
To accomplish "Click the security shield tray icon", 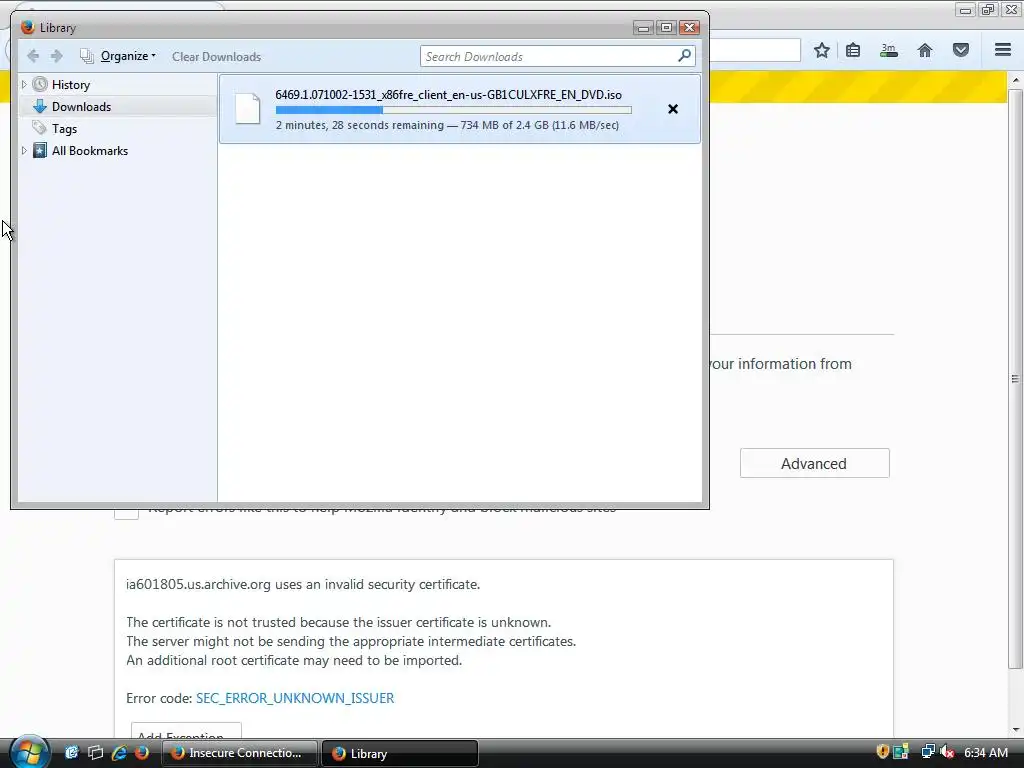I will pyautogui.click(x=882, y=752).
